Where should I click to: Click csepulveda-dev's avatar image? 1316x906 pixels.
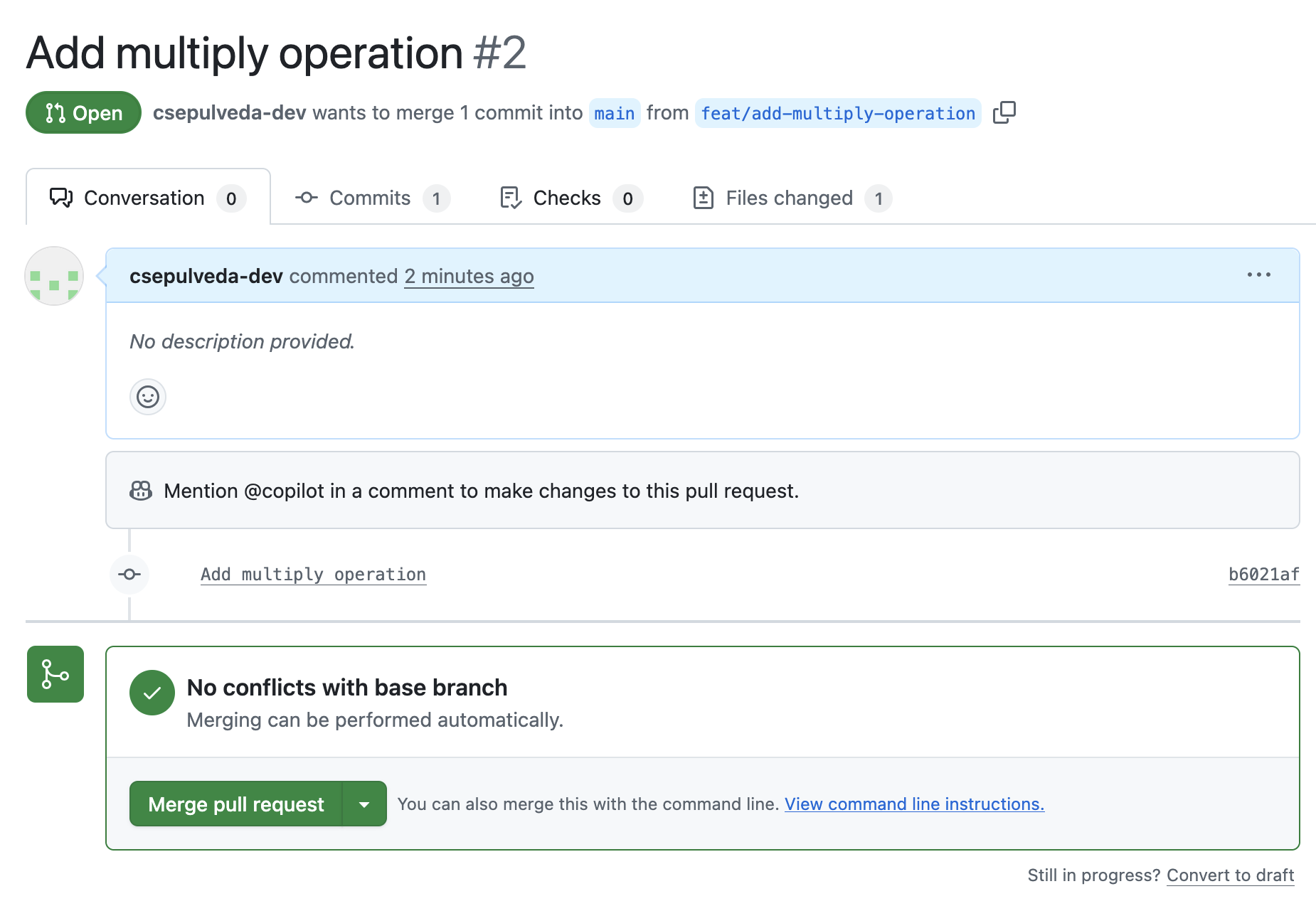[54, 277]
